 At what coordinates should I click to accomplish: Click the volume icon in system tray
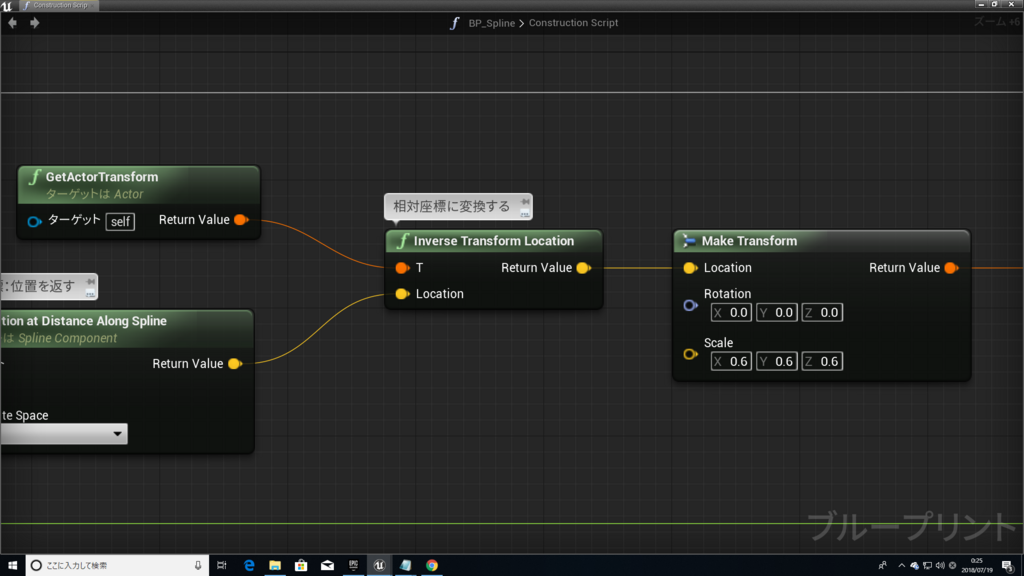point(940,566)
